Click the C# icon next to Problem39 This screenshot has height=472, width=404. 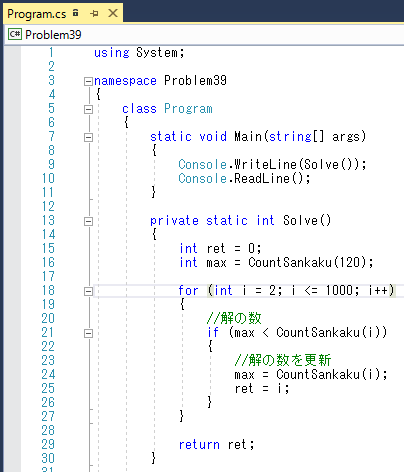pyautogui.click(x=15, y=34)
